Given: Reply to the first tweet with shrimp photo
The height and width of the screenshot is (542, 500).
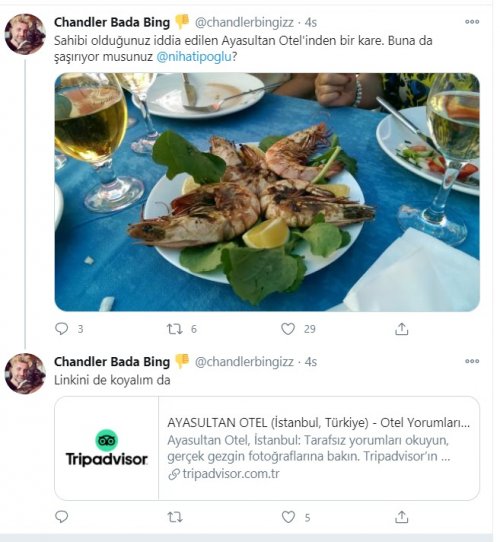Looking at the screenshot, I should click(62, 328).
